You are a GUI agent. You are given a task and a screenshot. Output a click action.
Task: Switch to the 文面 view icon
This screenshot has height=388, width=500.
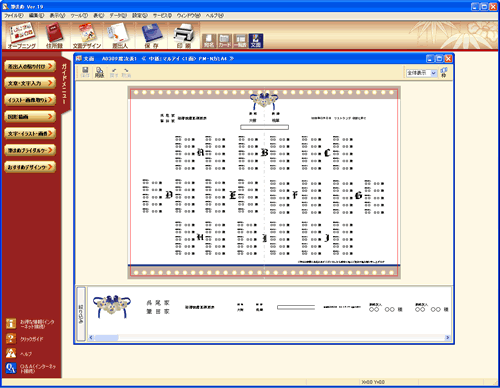tap(256, 41)
